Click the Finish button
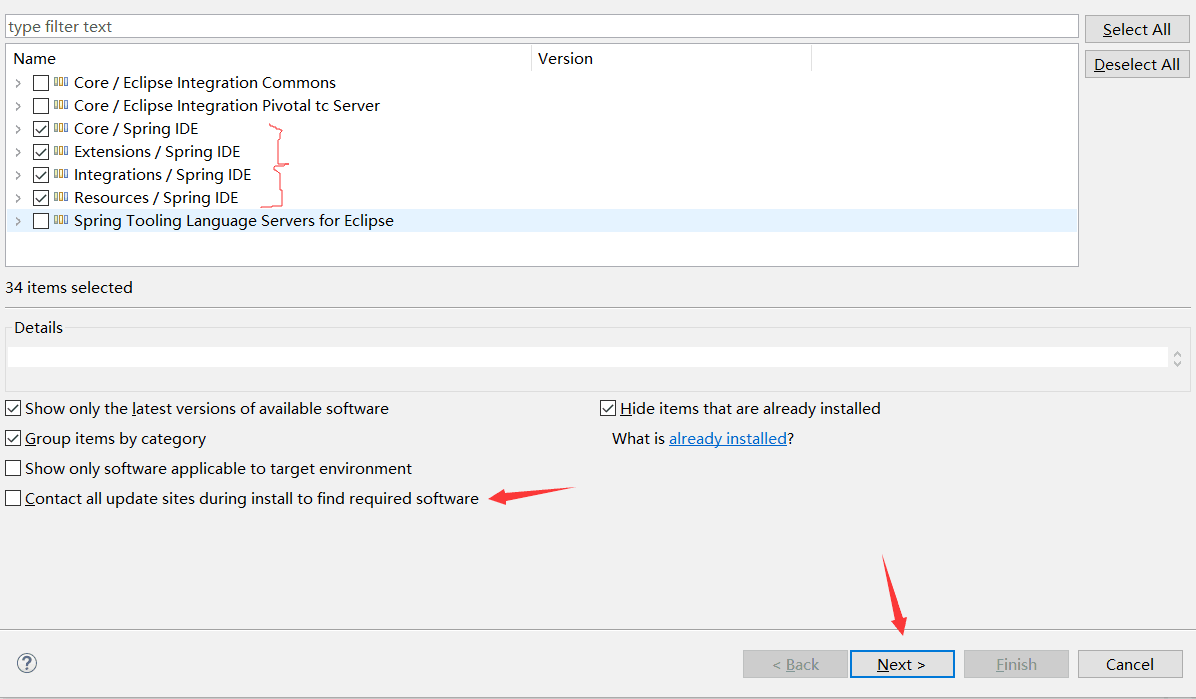Image resolution: width=1196 pixels, height=699 pixels. 1016,664
